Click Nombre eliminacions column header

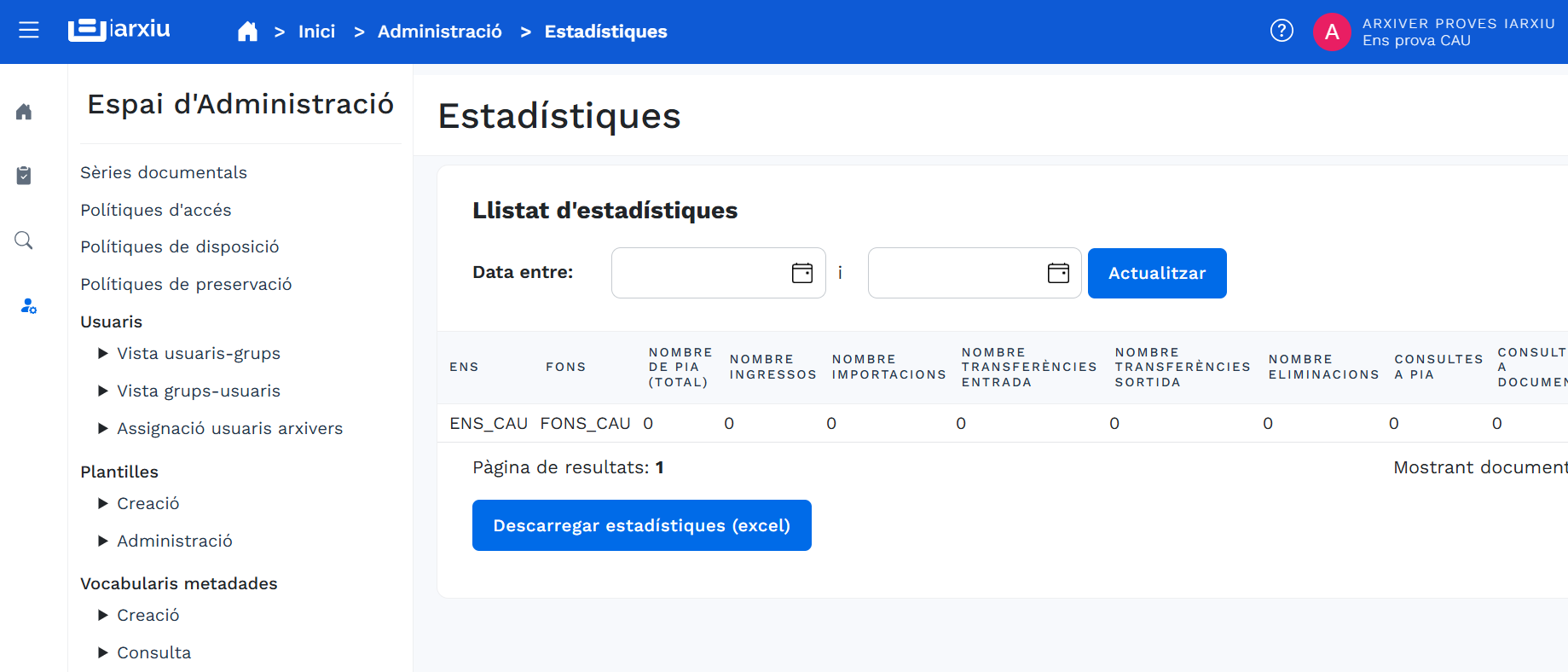[x=1323, y=367]
